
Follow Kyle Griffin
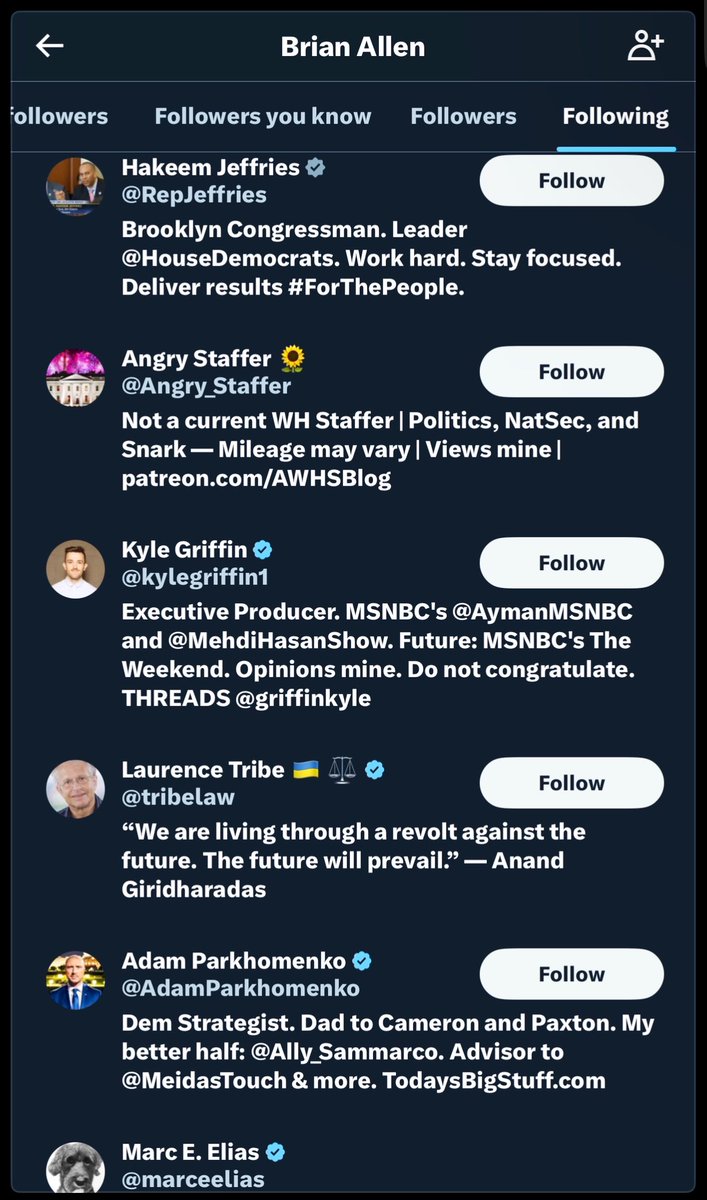[571, 563]
